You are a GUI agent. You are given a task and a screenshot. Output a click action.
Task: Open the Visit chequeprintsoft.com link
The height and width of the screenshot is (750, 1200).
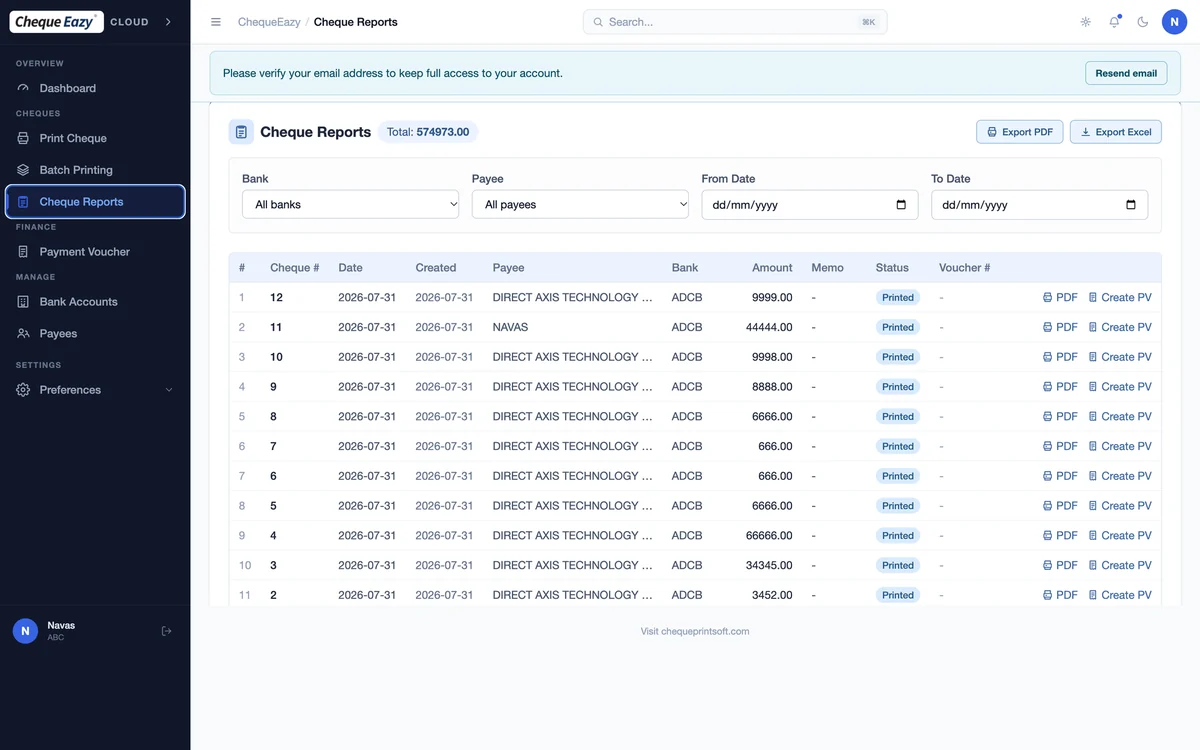click(x=695, y=631)
